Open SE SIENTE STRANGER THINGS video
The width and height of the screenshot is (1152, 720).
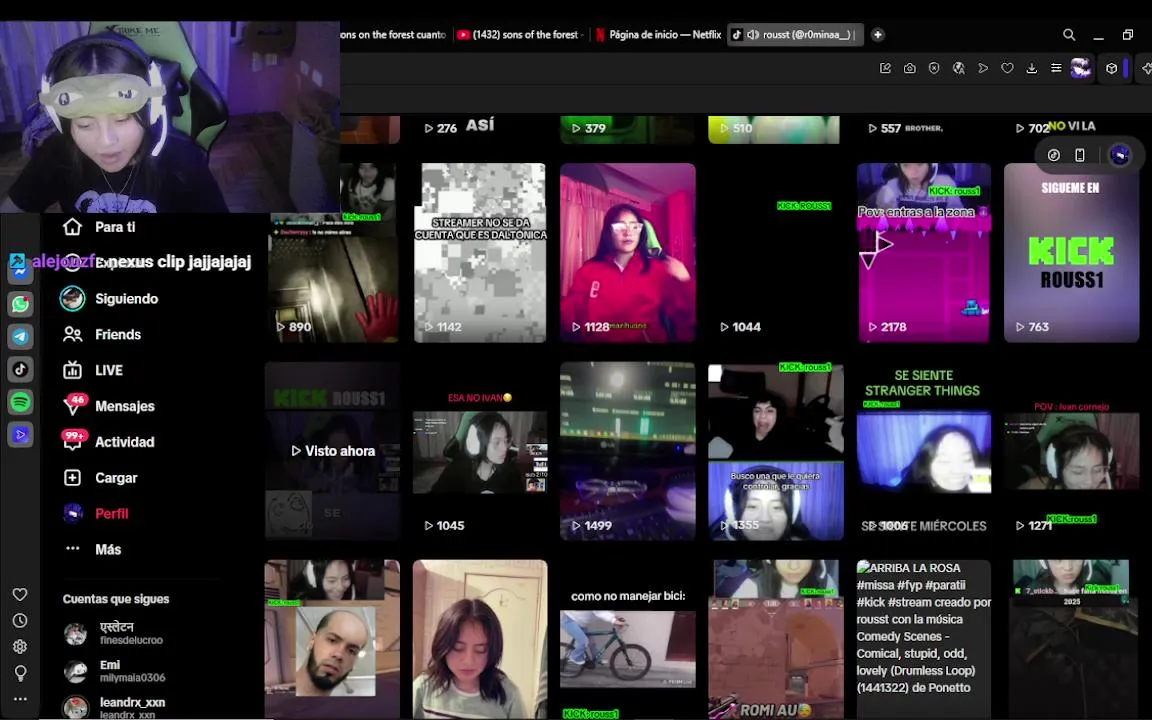[x=924, y=451]
